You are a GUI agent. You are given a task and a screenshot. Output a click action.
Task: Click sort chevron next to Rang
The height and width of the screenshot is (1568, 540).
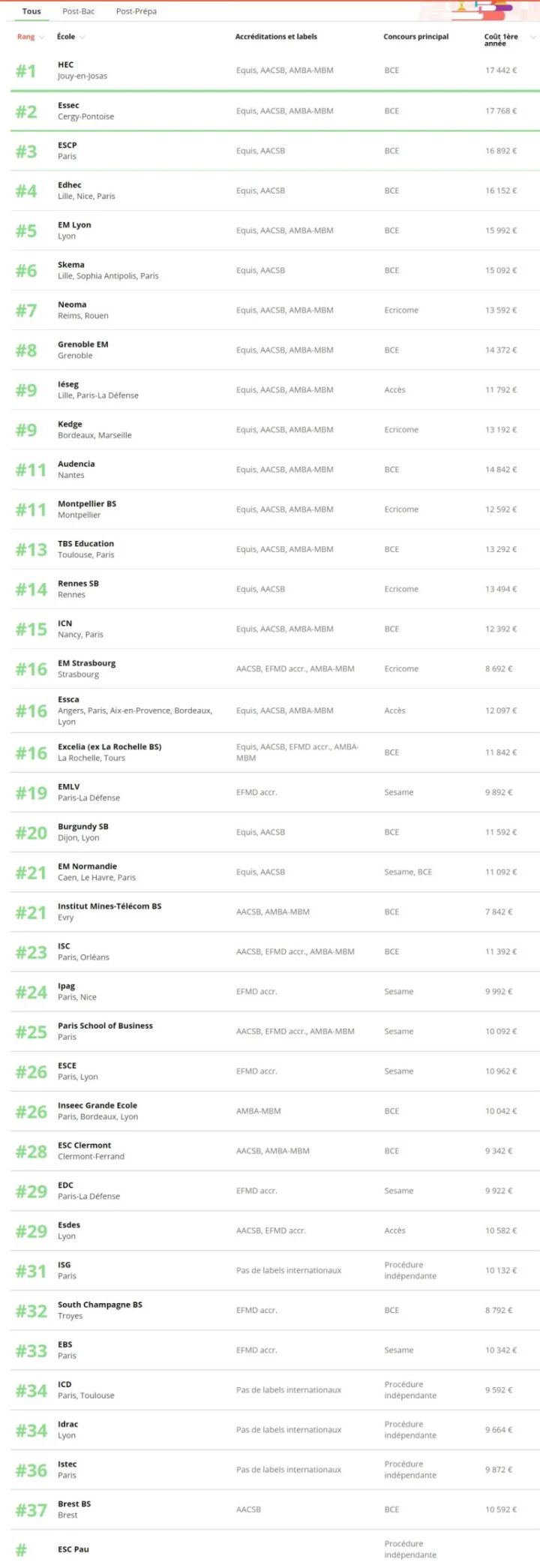tap(42, 37)
